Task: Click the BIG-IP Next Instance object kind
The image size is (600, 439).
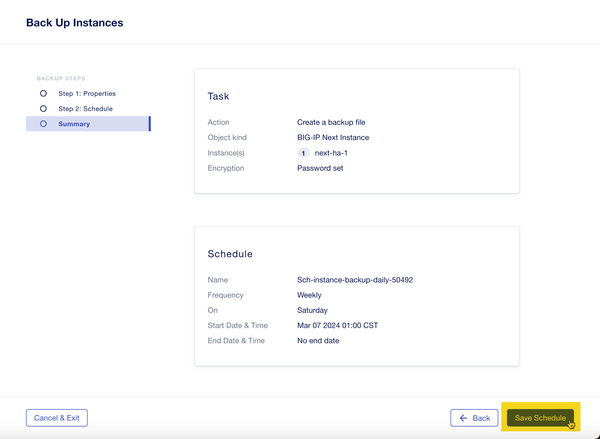Action: click(333, 137)
